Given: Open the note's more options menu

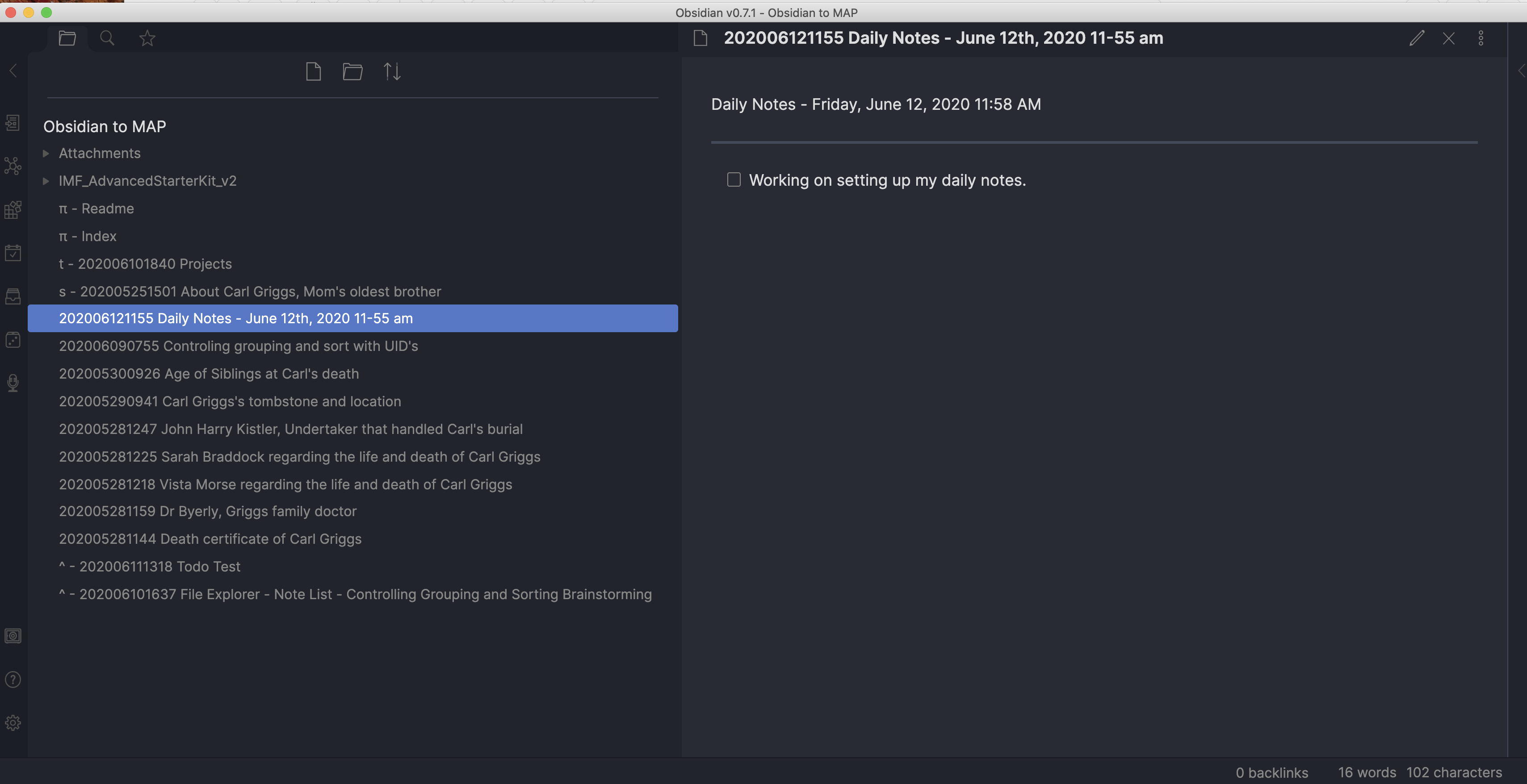Looking at the screenshot, I should 1480,38.
